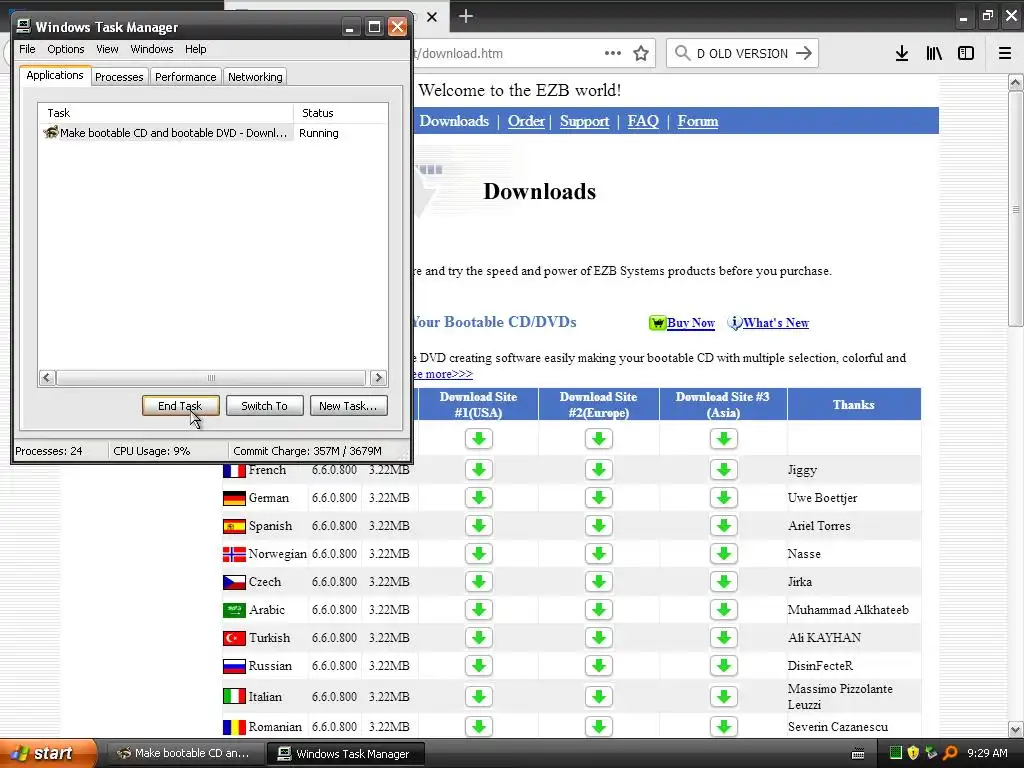1024x768 pixels.
Task: Click the green CPU usage tray icon
Action: [895, 753]
